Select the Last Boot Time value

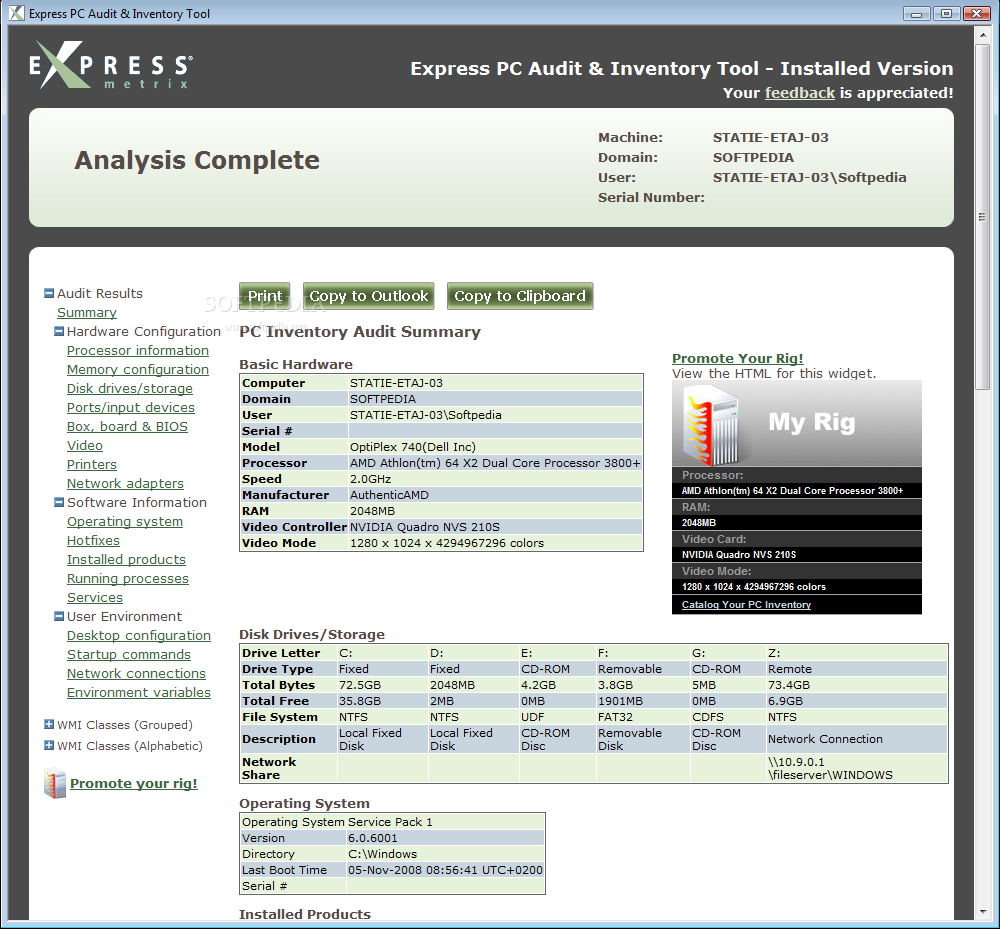click(x=445, y=870)
